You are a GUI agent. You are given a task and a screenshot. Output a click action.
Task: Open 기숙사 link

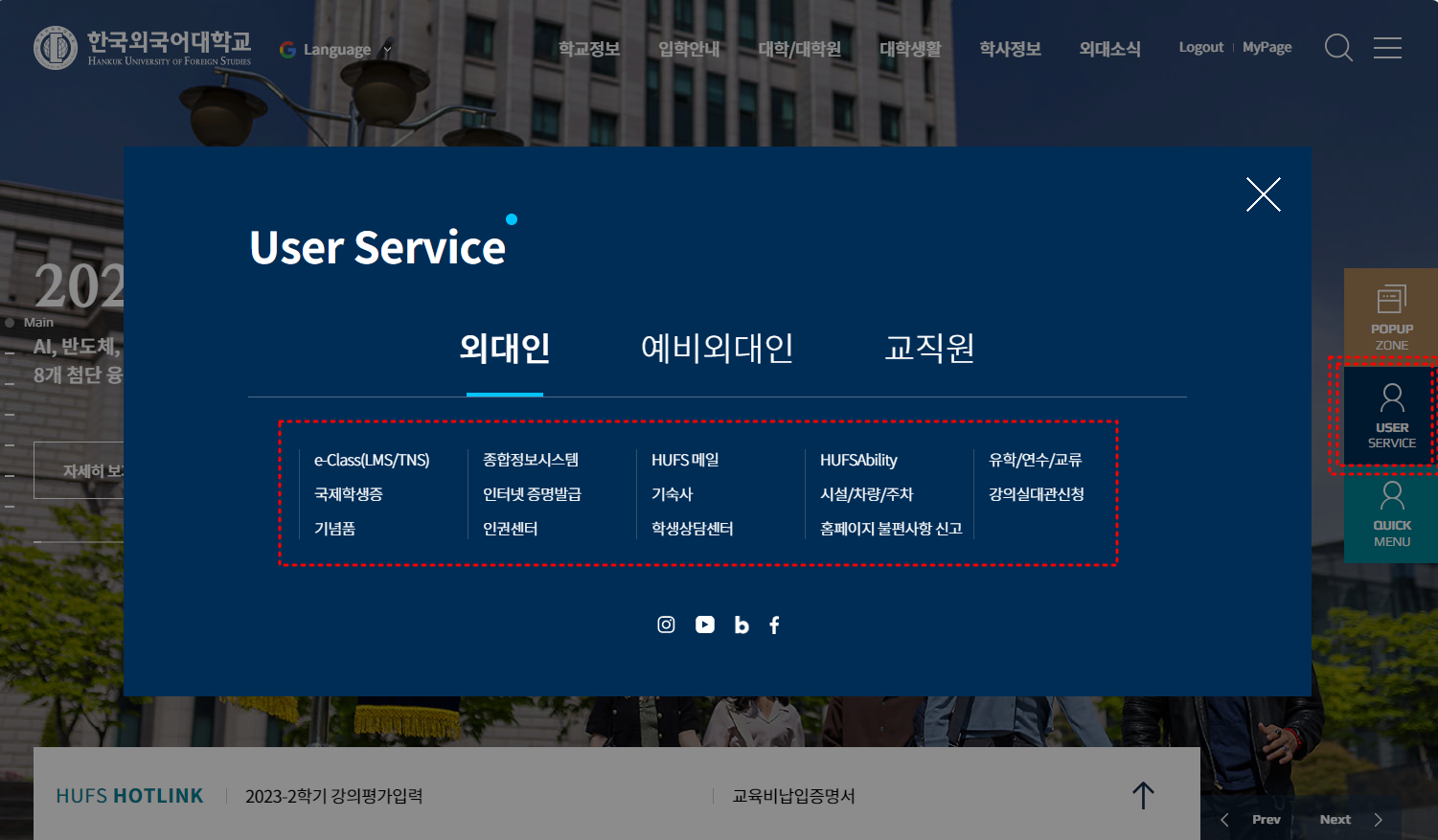672,494
